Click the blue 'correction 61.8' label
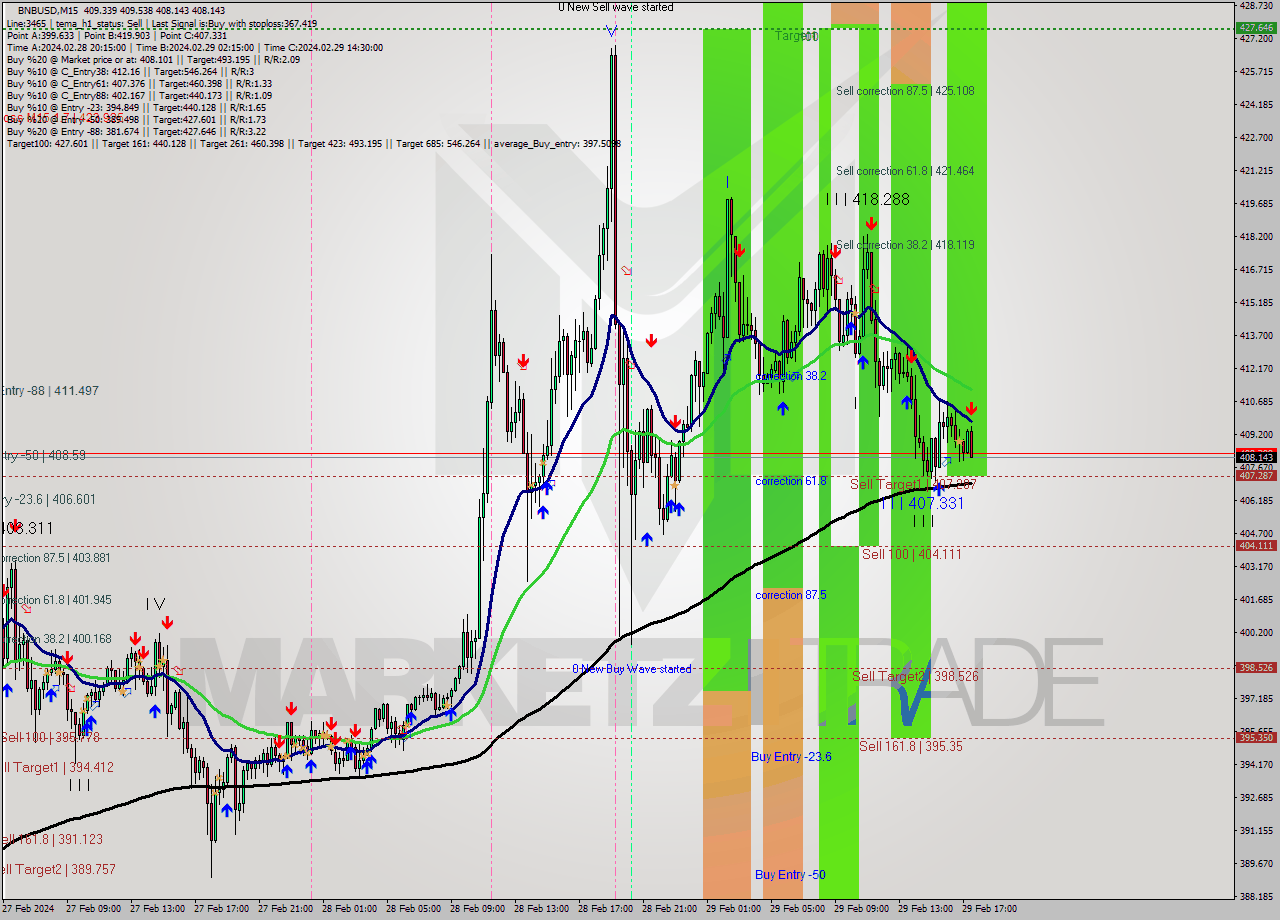Viewport: 1280px width, 920px height. (791, 481)
